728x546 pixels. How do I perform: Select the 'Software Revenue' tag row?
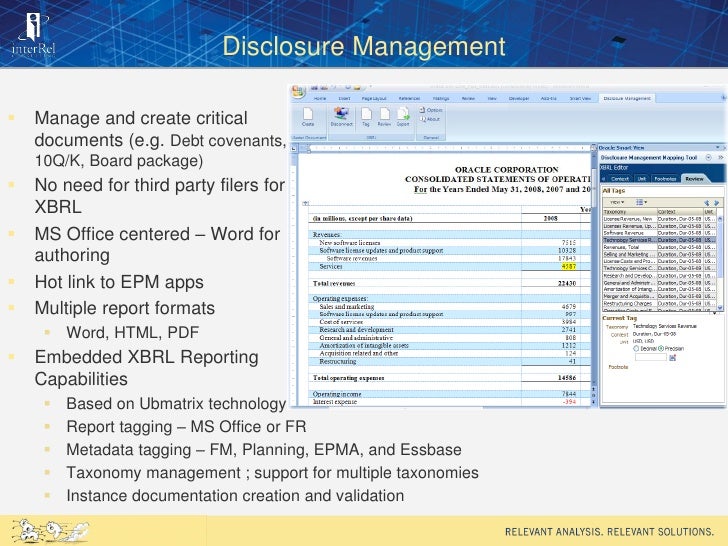pos(659,233)
